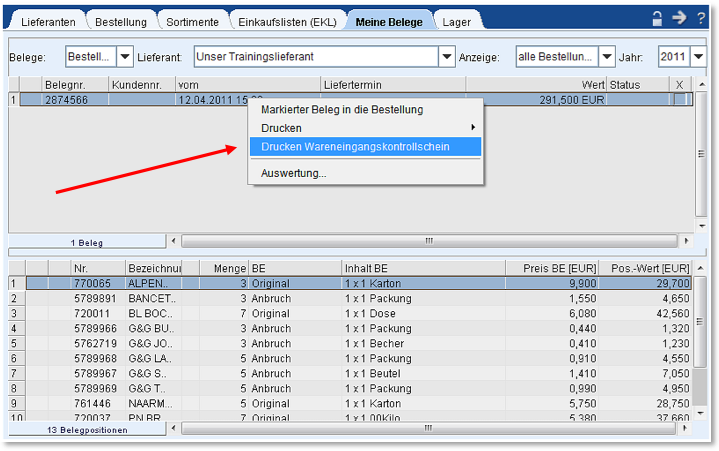719x451 pixels.
Task: Open help via the question mark icon
Action: click(701, 18)
